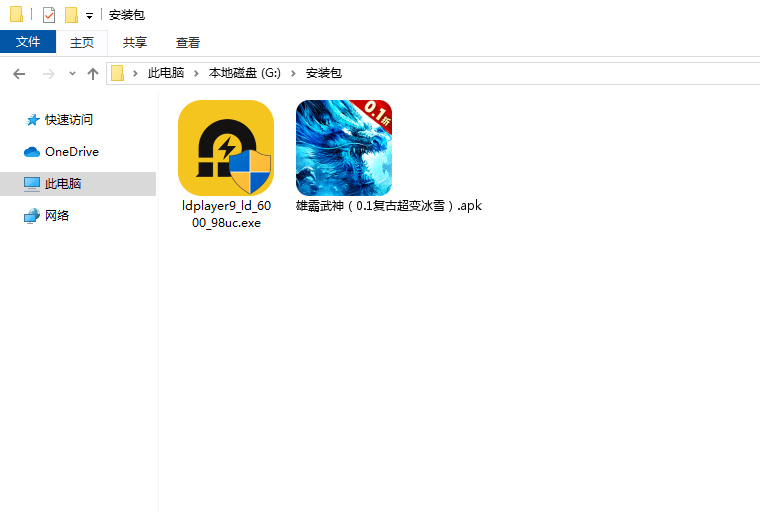Select the ldplayer9 installer exe icon
The image size is (760, 512).
pos(226,148)
